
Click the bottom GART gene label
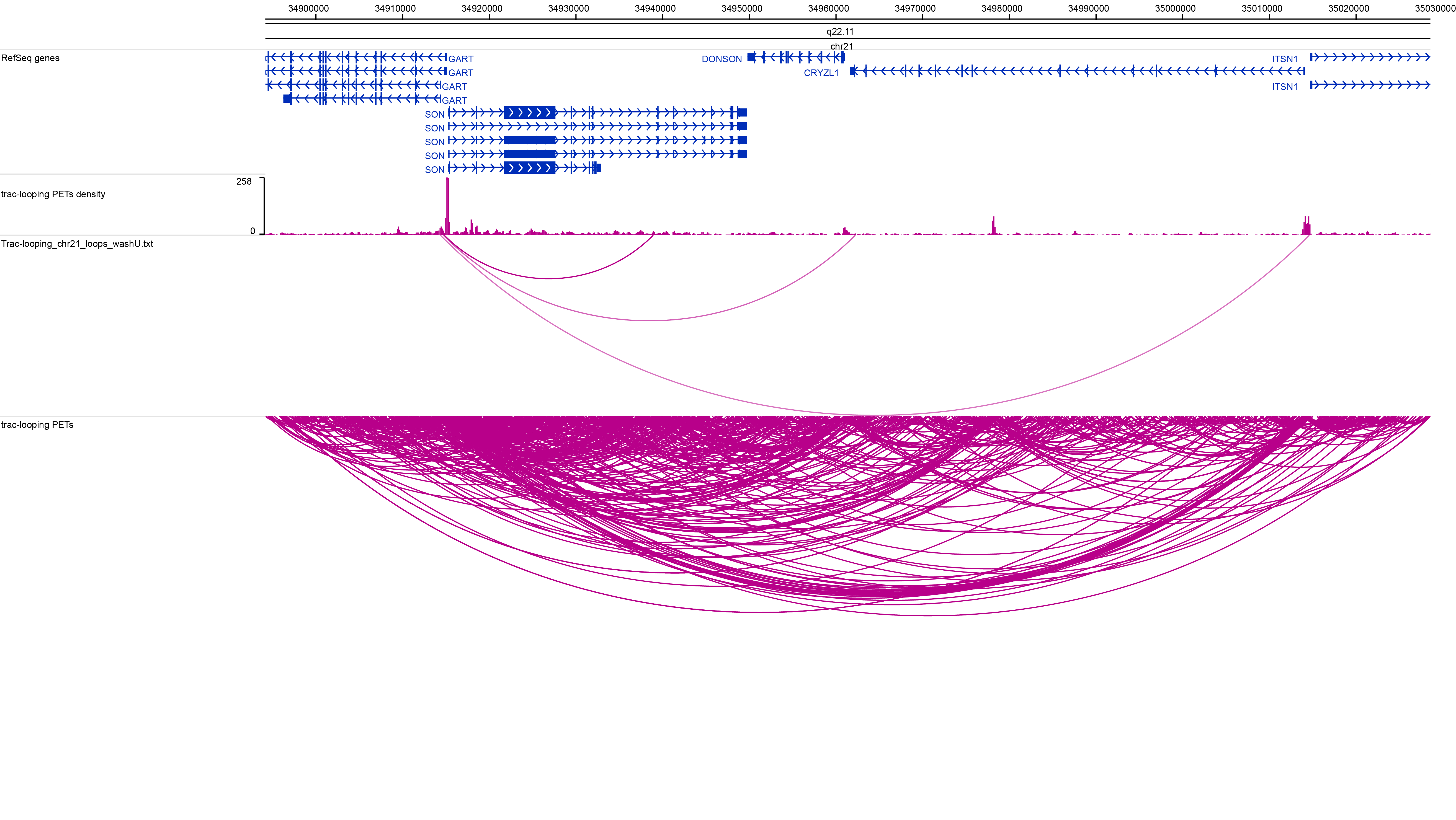(454, 100)
